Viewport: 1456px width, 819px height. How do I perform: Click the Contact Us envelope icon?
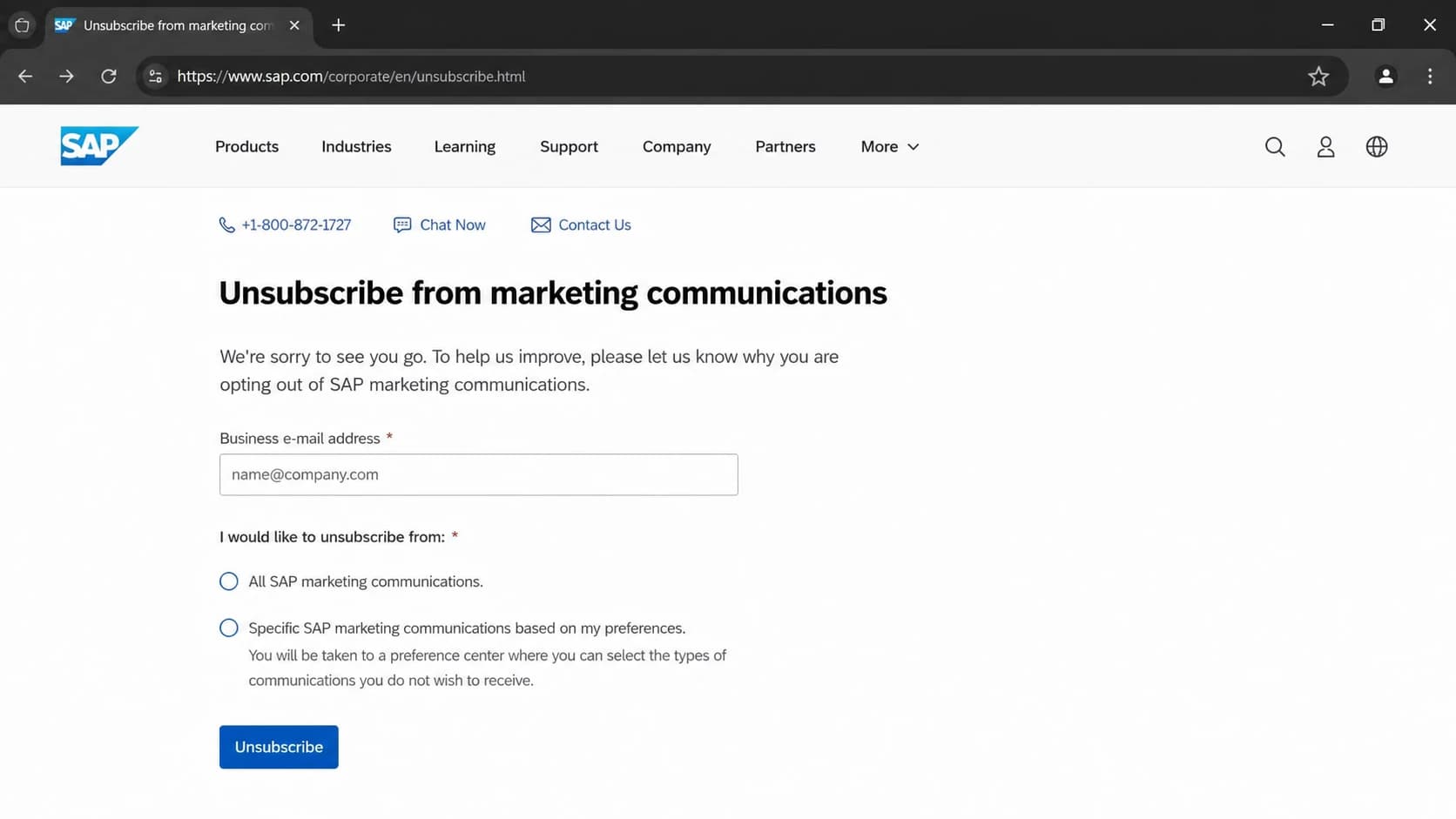click(541, 225)
